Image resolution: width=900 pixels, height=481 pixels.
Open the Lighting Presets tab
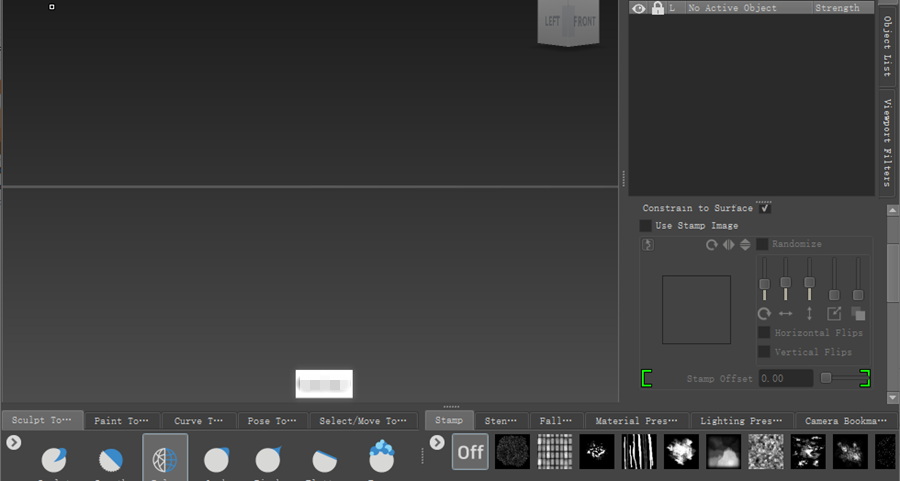[x=741, y=421]
